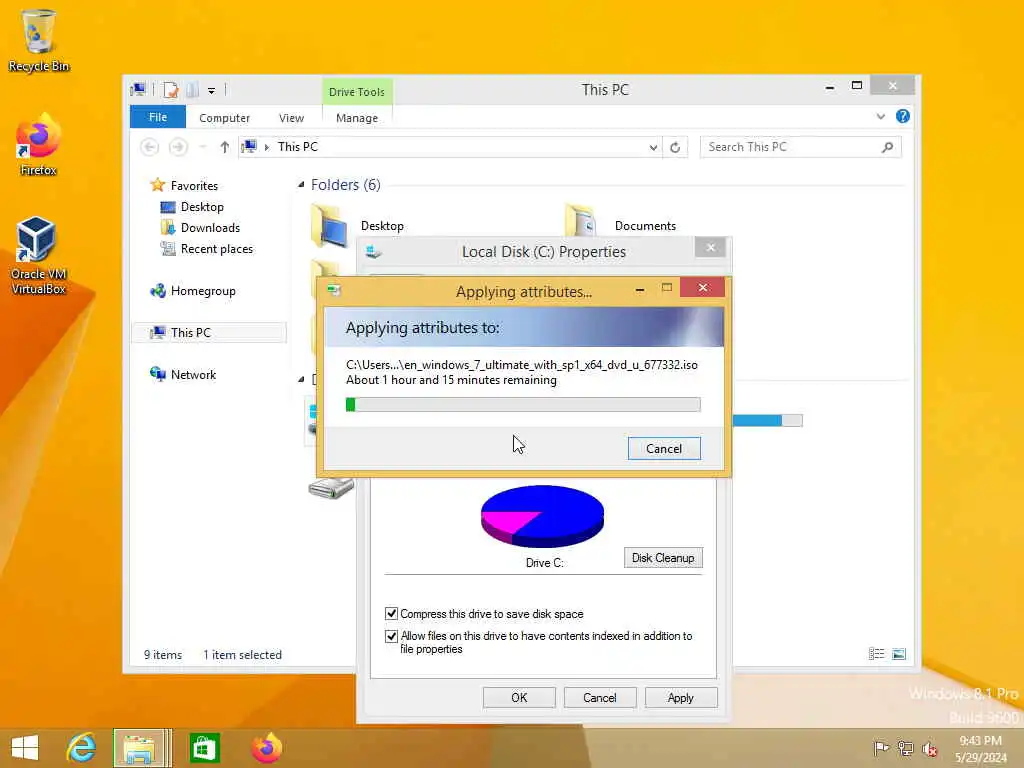
Task: Uncheck Compress this drive to save disk space
Action: tap(391, 614)
